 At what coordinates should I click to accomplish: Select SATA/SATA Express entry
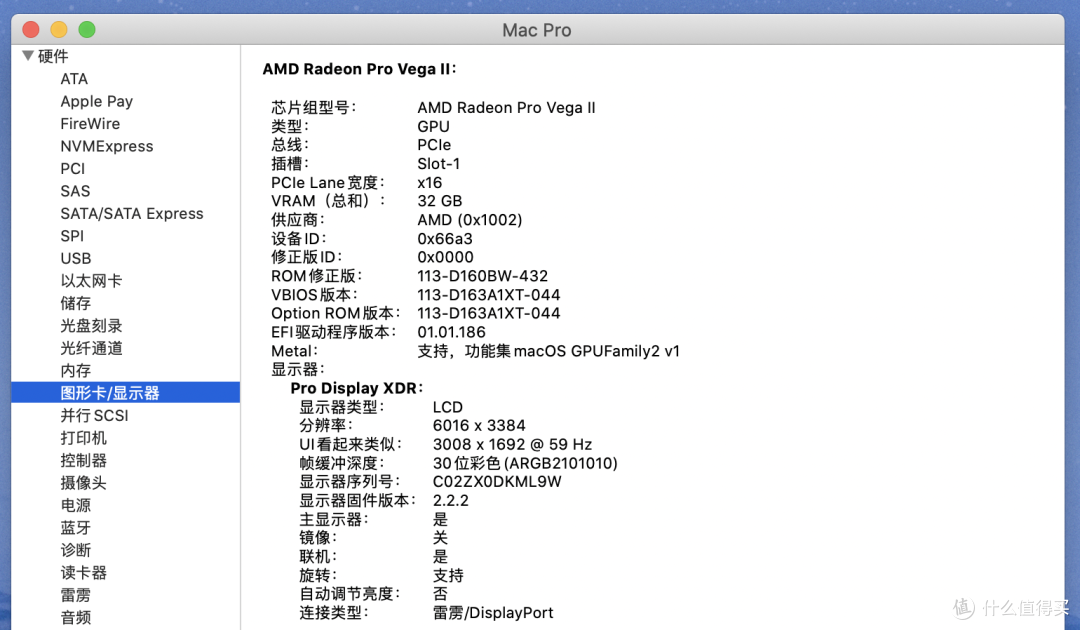click(x=132, y=213)
